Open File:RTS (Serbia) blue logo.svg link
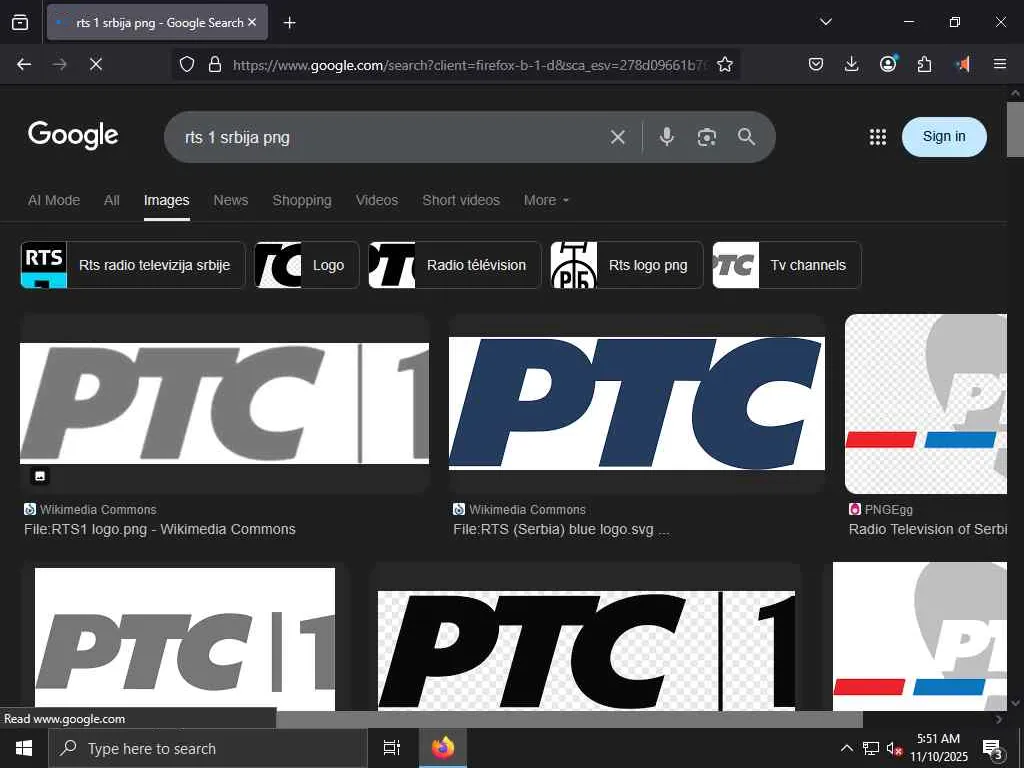 [x=562, y=529]
